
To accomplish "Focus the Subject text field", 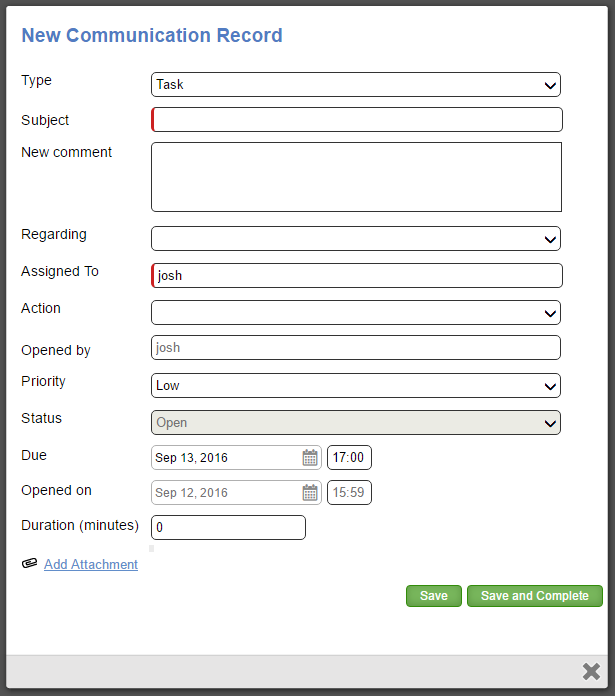I will (357, 120).
